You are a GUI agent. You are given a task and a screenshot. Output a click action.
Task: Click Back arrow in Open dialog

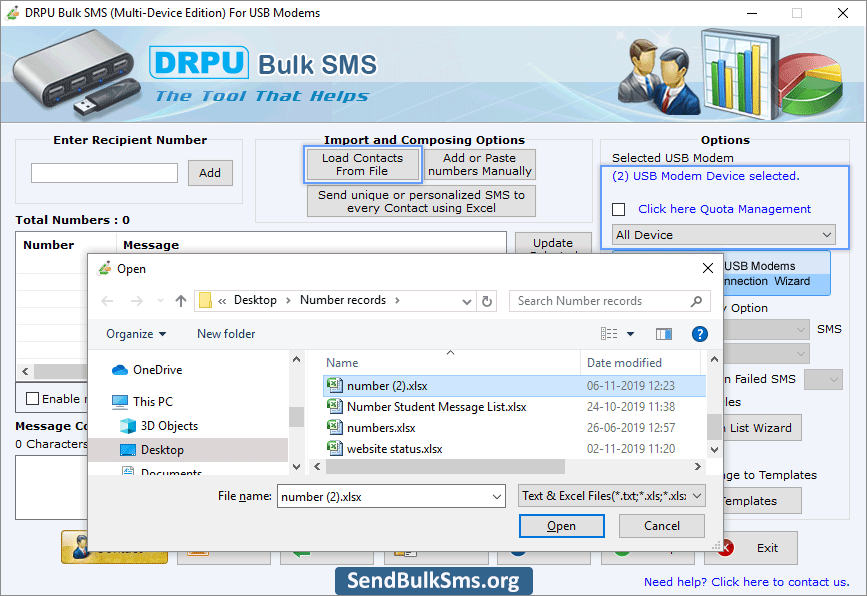point(107,301)
